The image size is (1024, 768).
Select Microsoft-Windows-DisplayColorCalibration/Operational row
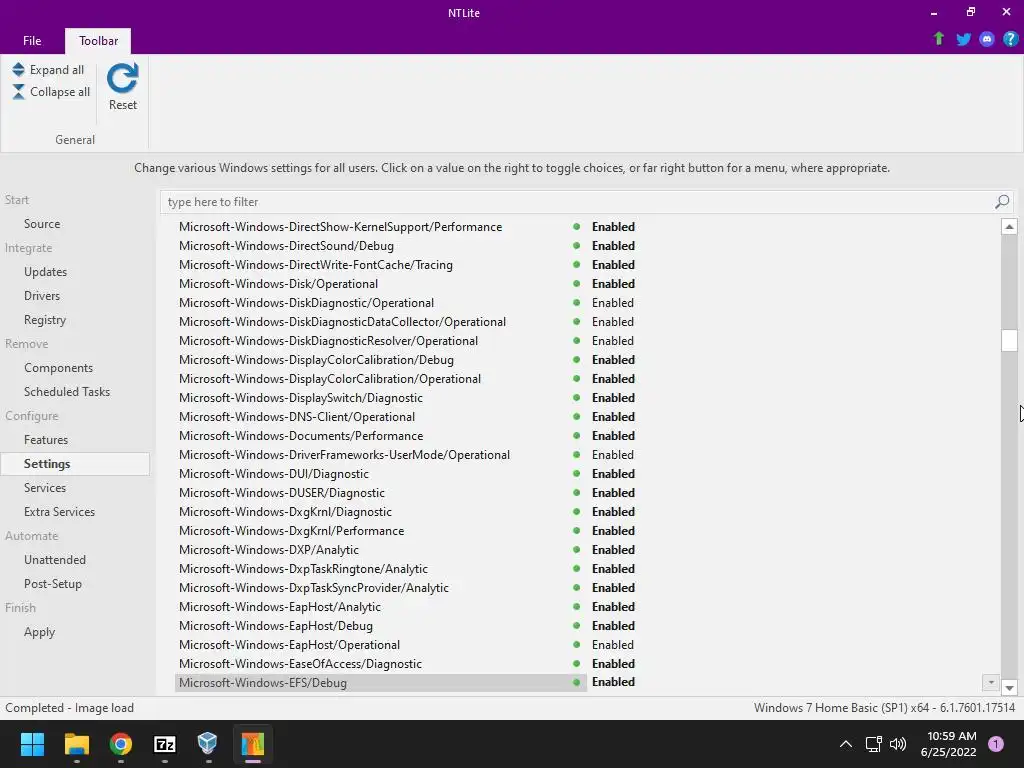330,379
